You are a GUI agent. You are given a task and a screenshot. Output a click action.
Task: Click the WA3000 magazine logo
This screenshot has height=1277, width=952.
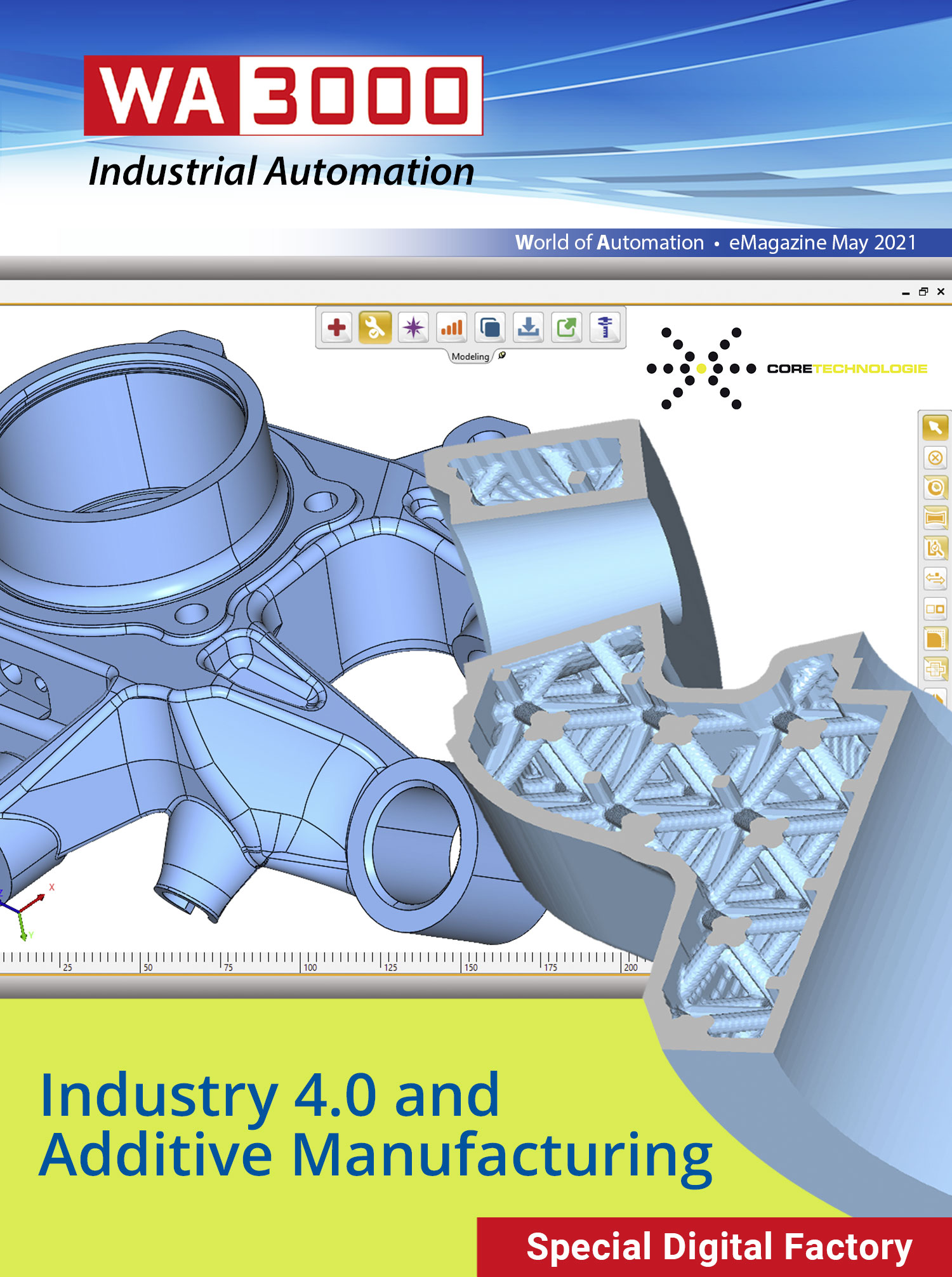pos(283,95)
